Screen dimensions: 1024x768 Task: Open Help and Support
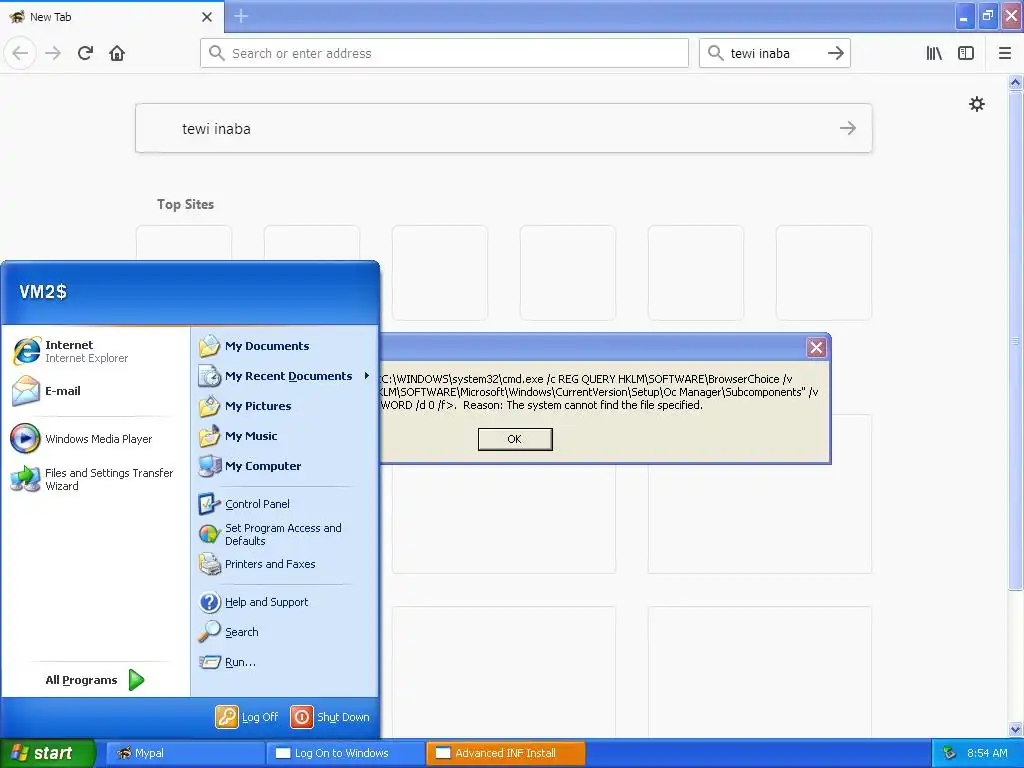click(x=285, y=602)
